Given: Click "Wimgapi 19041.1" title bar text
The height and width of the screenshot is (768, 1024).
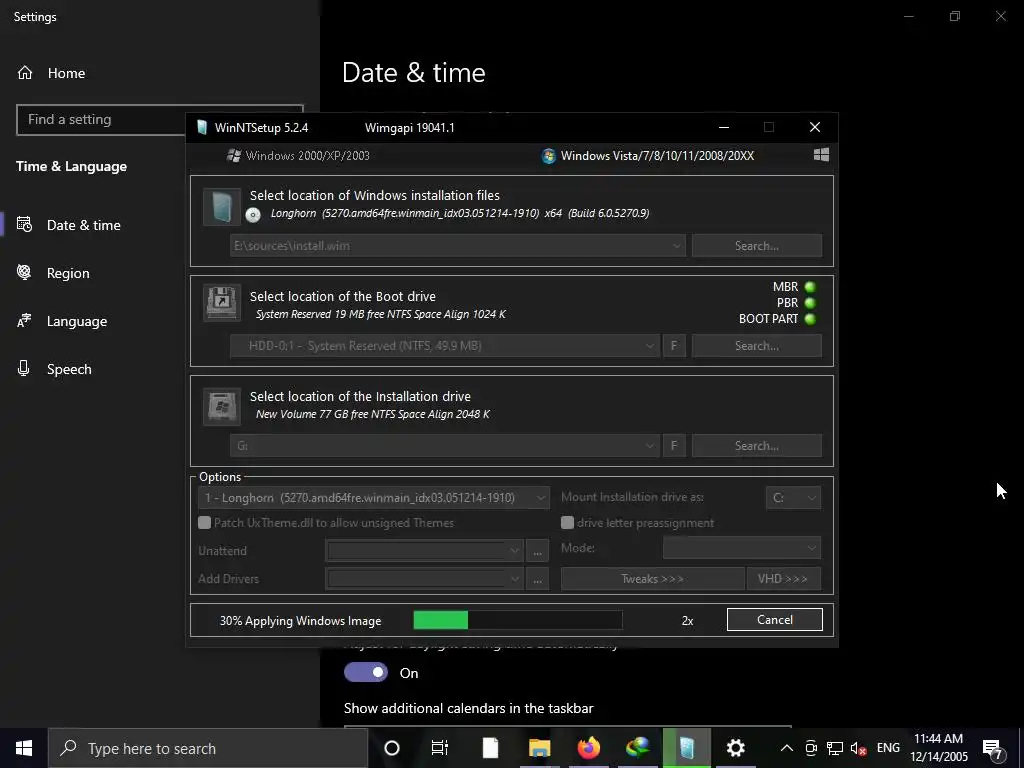Looking at the screenshot, I should (409, 128).
